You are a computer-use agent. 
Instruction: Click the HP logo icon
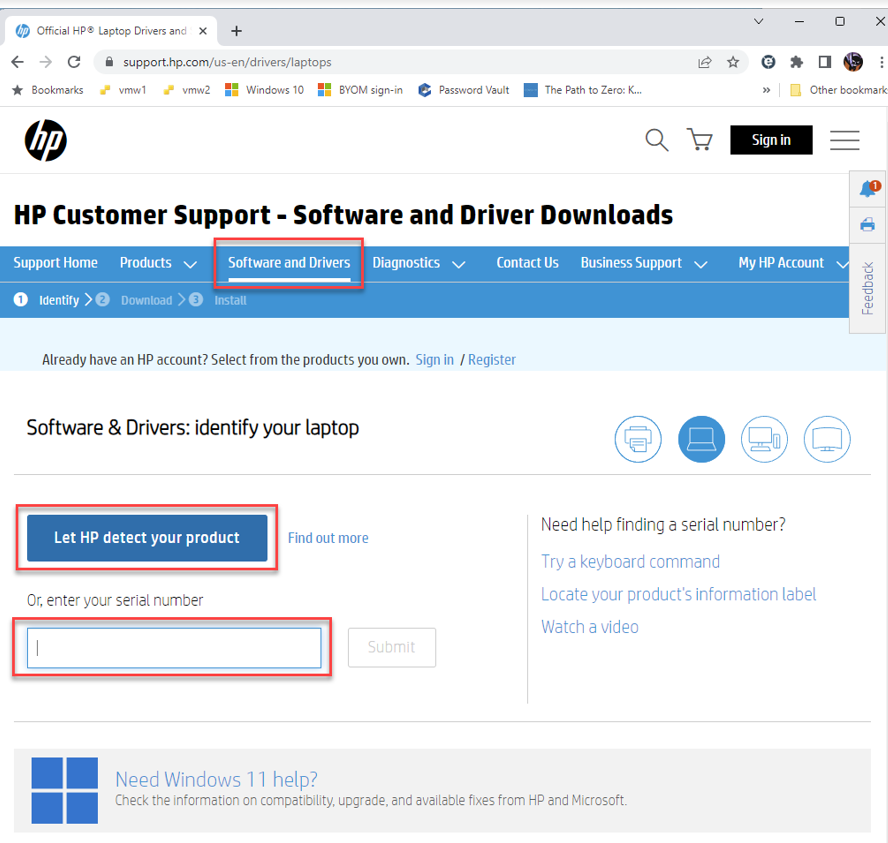45,140
